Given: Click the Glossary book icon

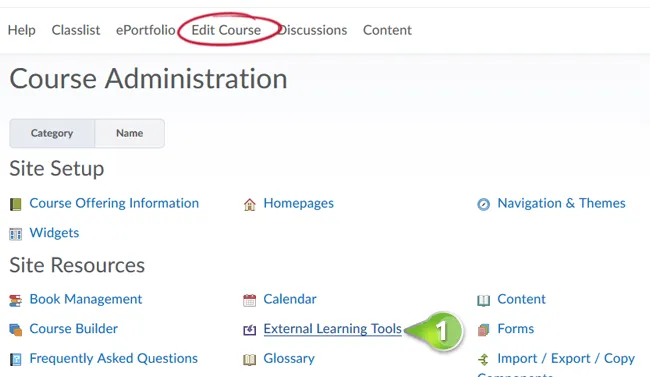Looking at the screenshot, I should pos(250,360).
